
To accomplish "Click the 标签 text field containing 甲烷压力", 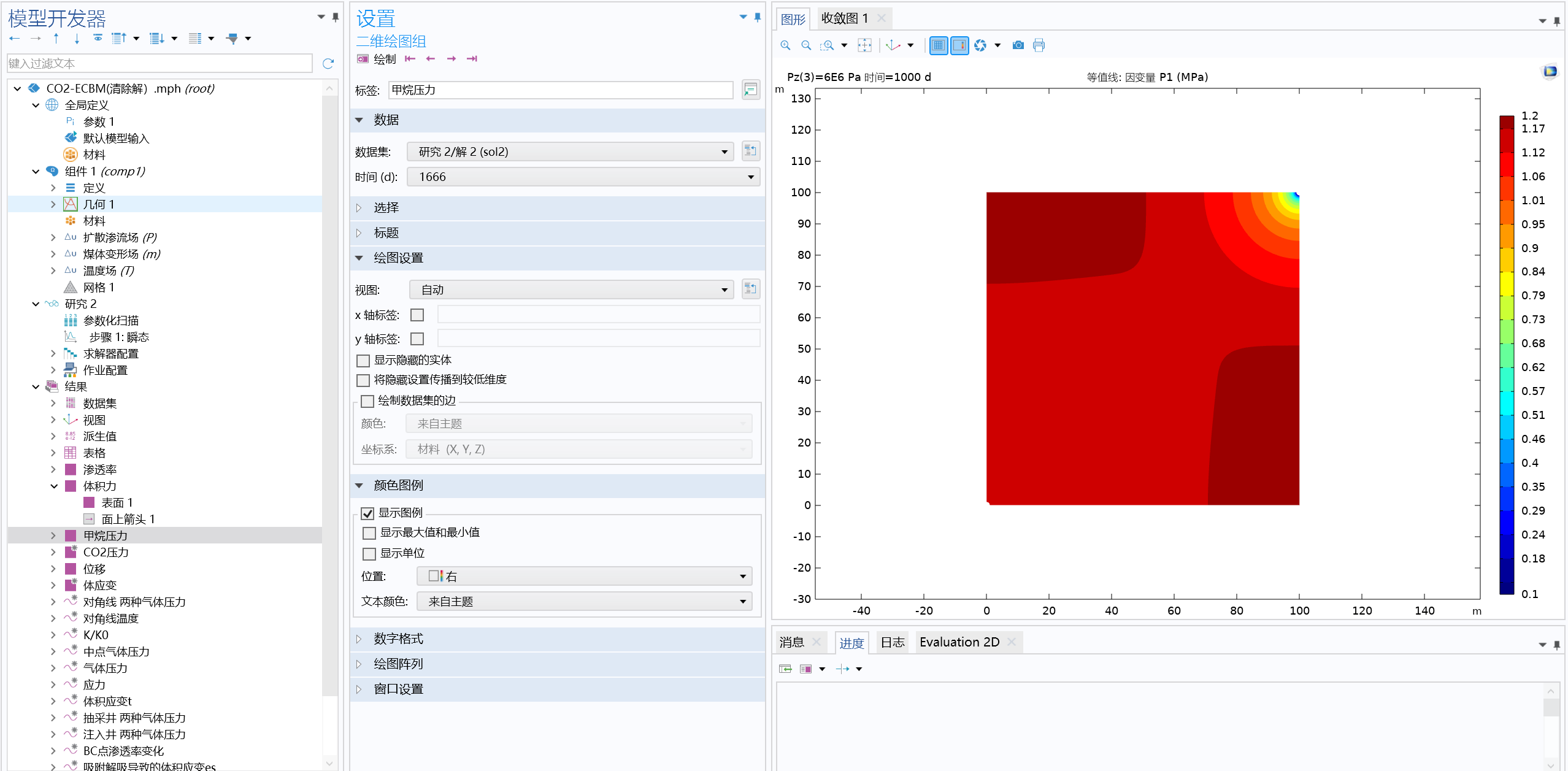I will pyautogui.click(x=560, y=90).
